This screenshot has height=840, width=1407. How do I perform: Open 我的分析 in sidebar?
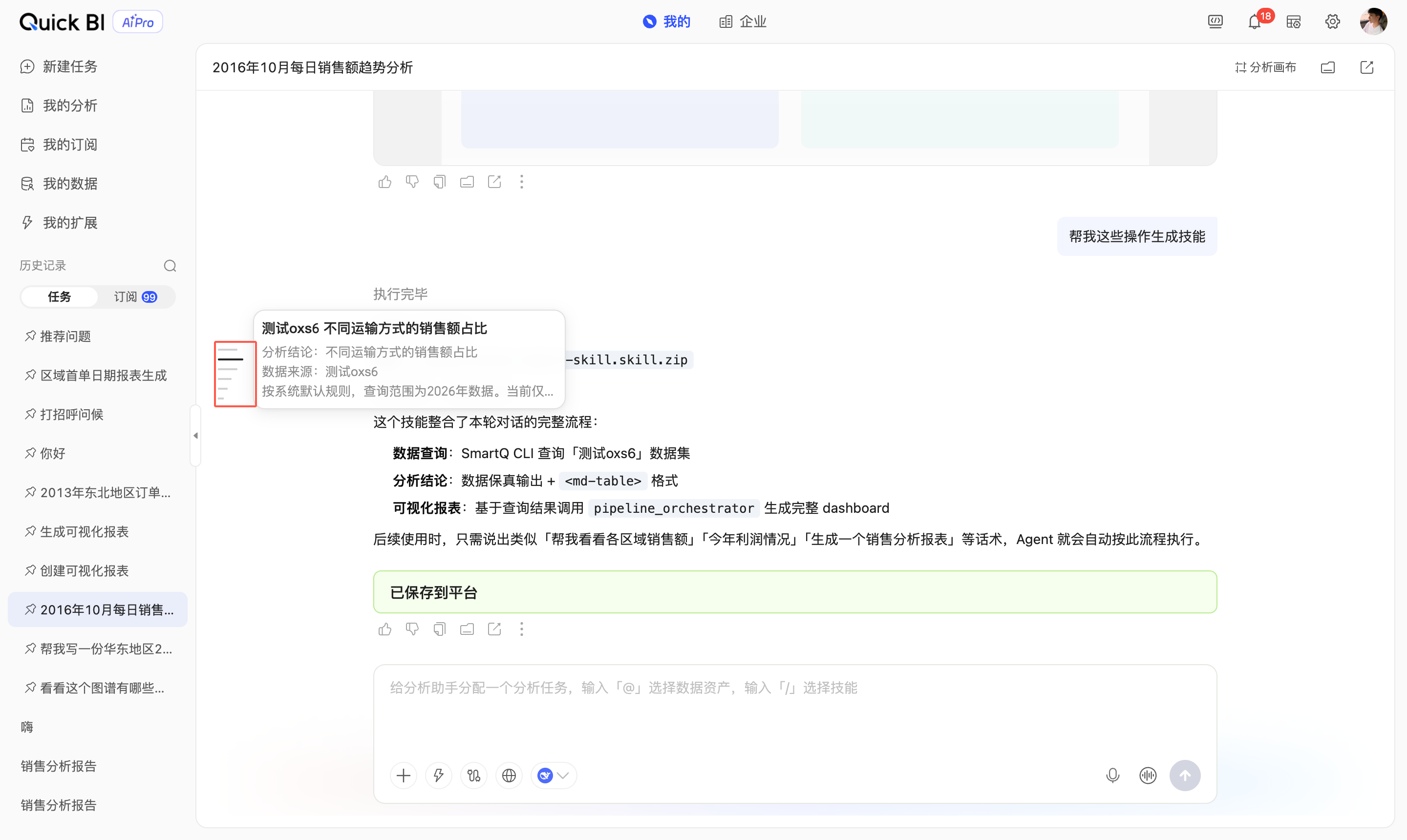tap(59, 105)
